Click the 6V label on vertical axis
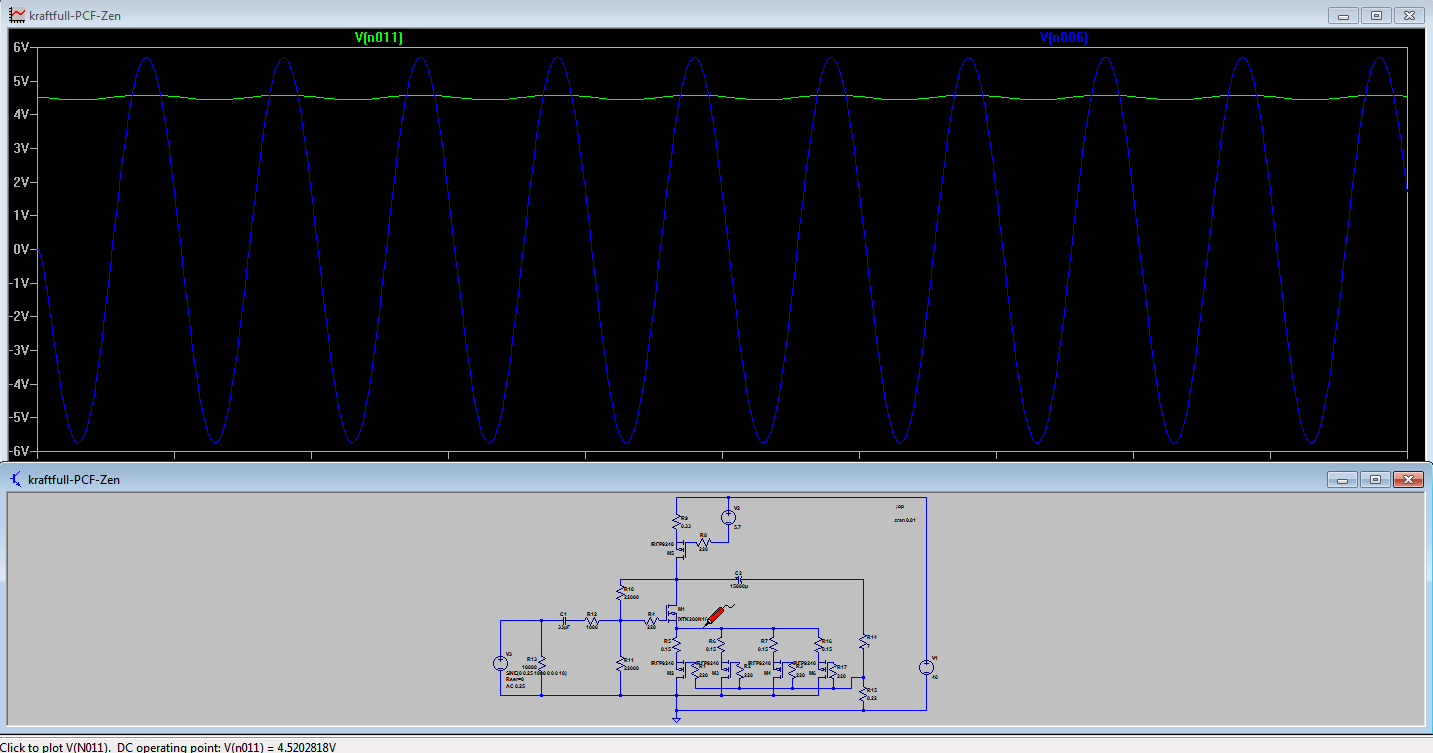Screen dimensions: 1433x753 tap(21, 47)
